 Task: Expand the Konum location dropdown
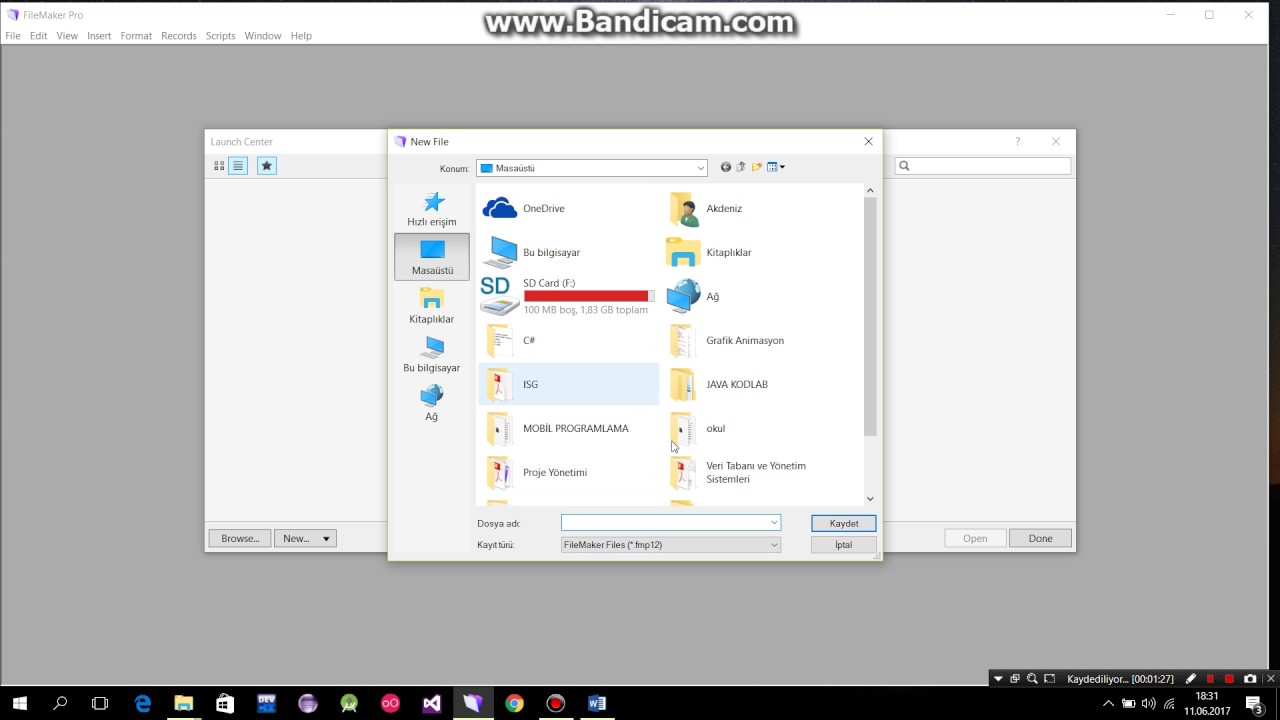click(700, 168)
